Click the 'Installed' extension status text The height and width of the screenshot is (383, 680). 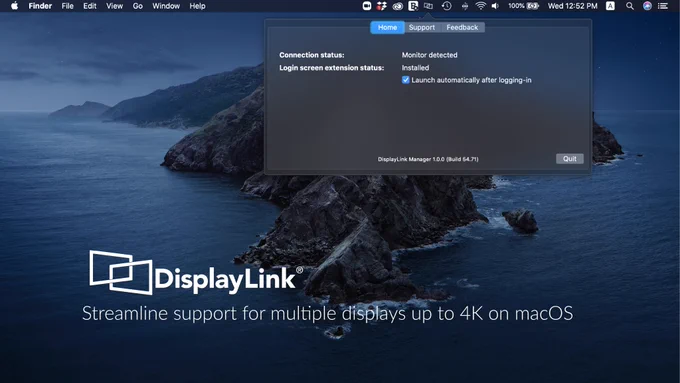tap(415, 68)
